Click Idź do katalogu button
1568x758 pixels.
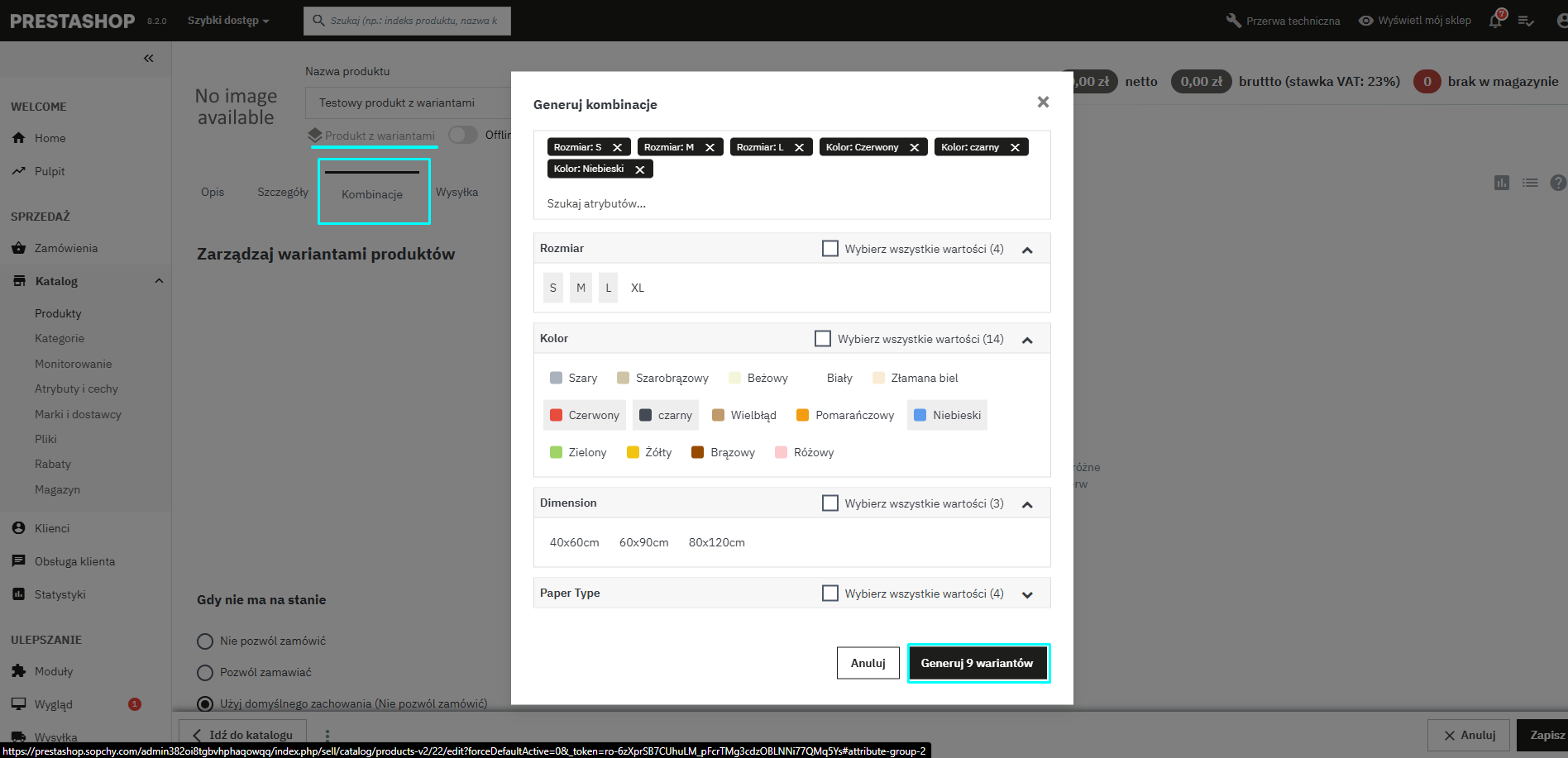pyautogui.click(x=242, y=734)
